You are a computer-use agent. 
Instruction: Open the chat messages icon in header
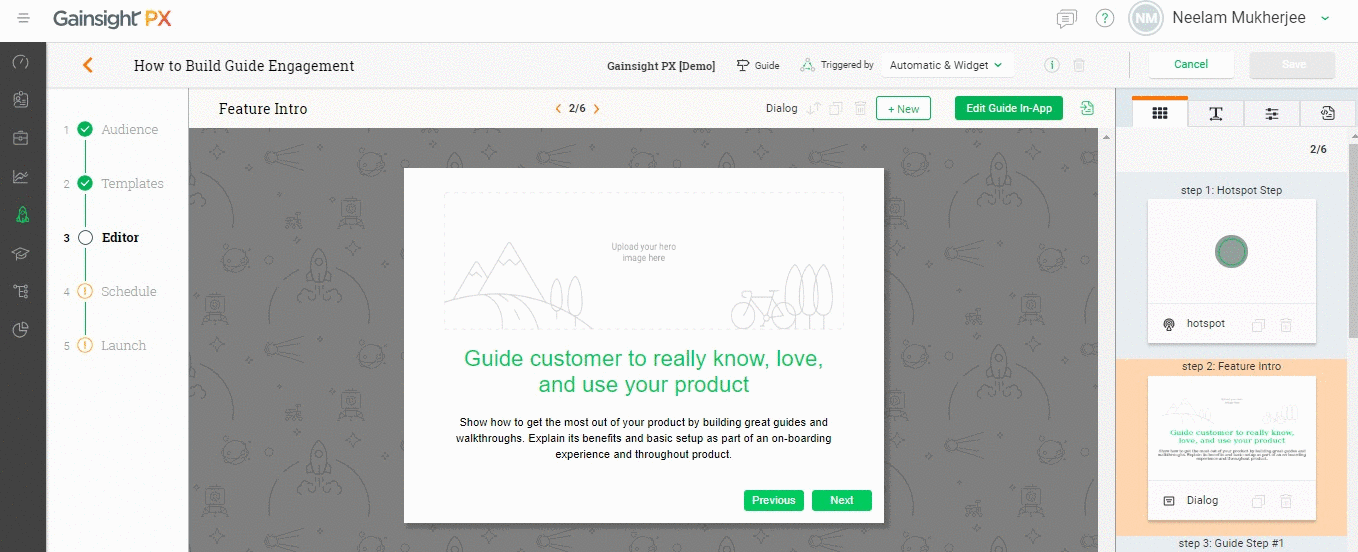point(1067,19)
